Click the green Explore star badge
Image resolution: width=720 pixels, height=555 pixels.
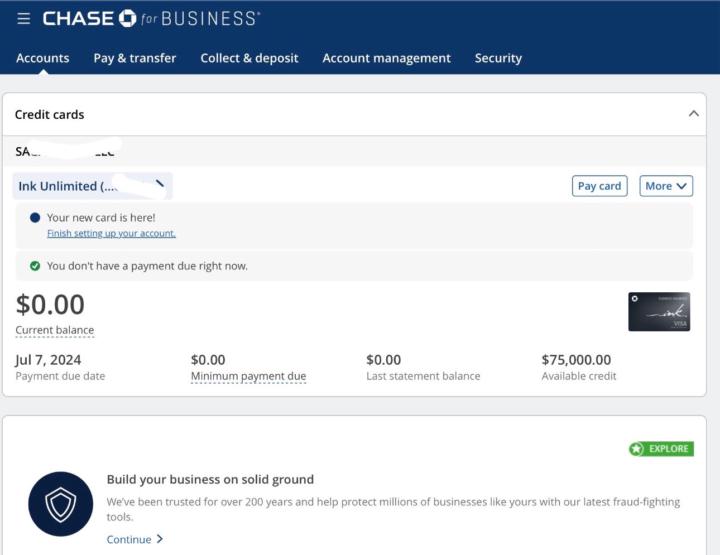[661, 448]
